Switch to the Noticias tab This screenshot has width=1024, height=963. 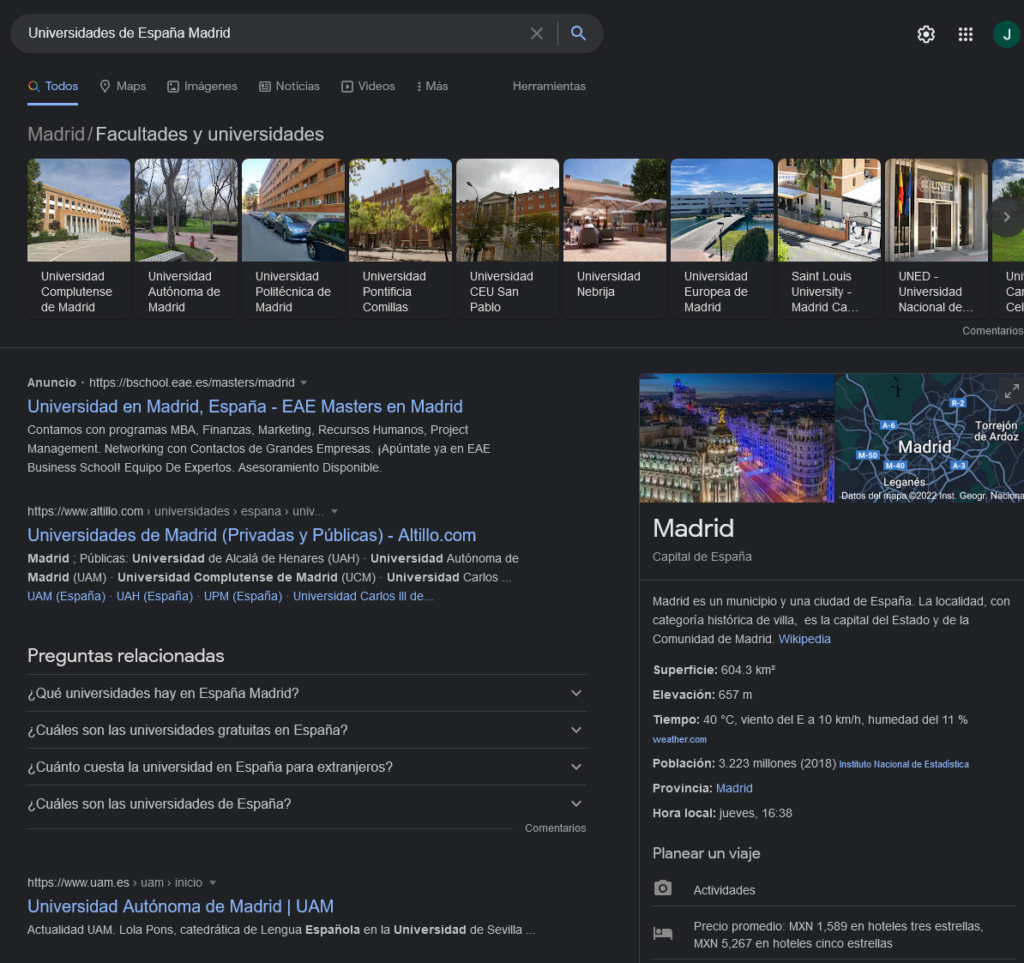289,86
